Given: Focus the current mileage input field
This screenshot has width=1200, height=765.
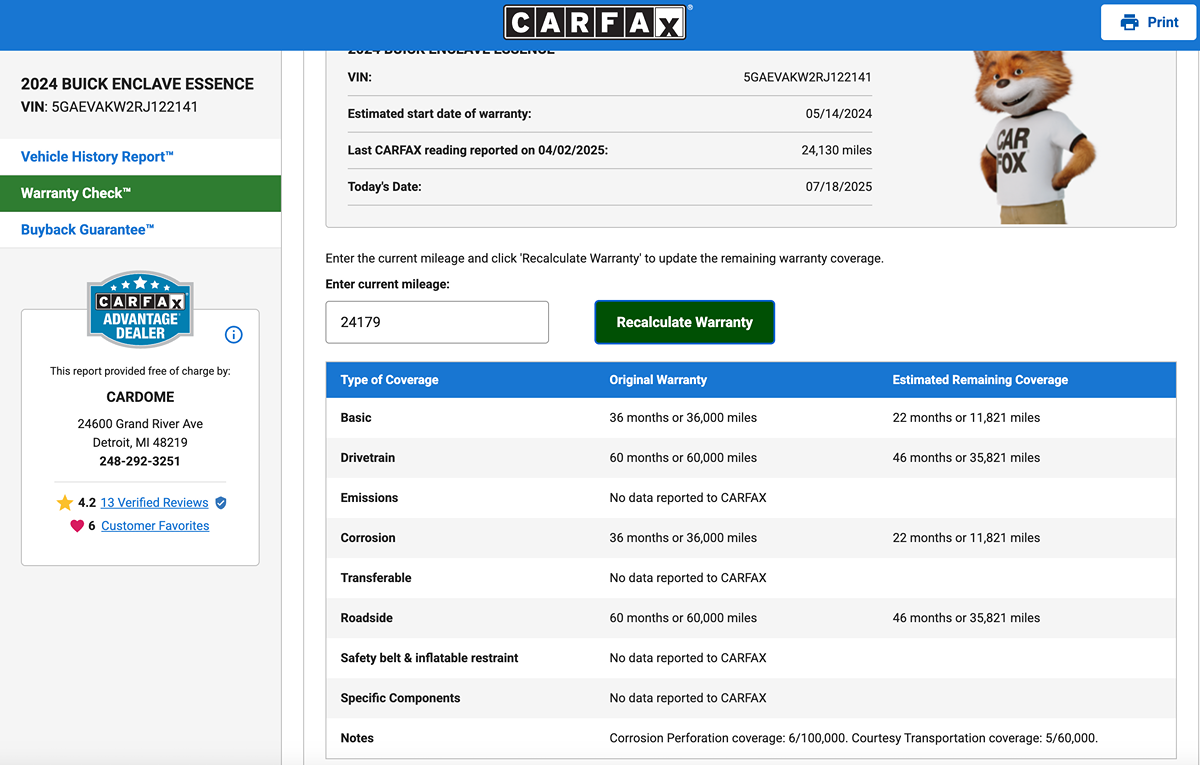Looking at the screenshot, I should coord(437,322).
